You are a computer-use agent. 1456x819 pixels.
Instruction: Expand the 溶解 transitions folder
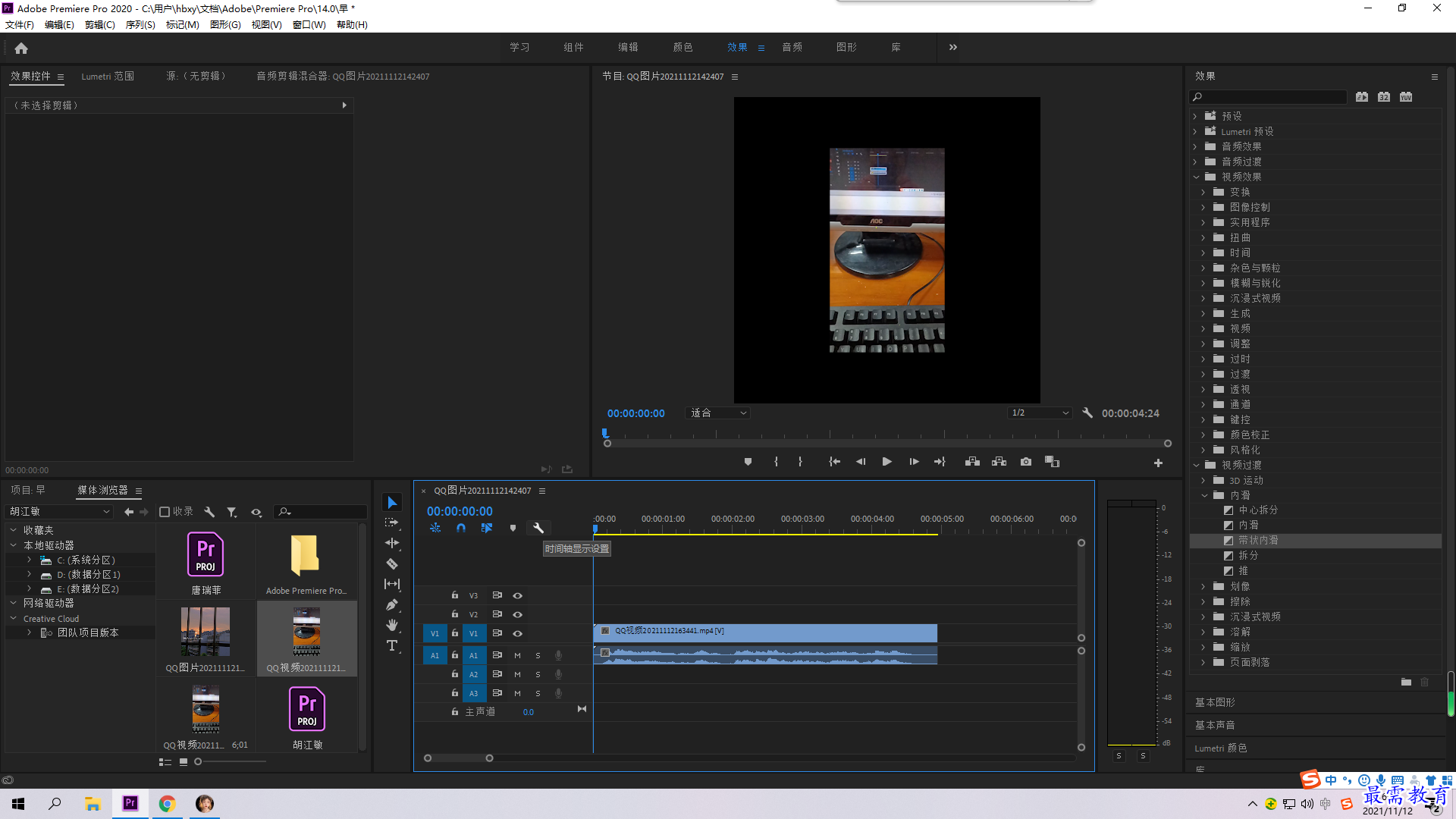(x=1203, y=632)
